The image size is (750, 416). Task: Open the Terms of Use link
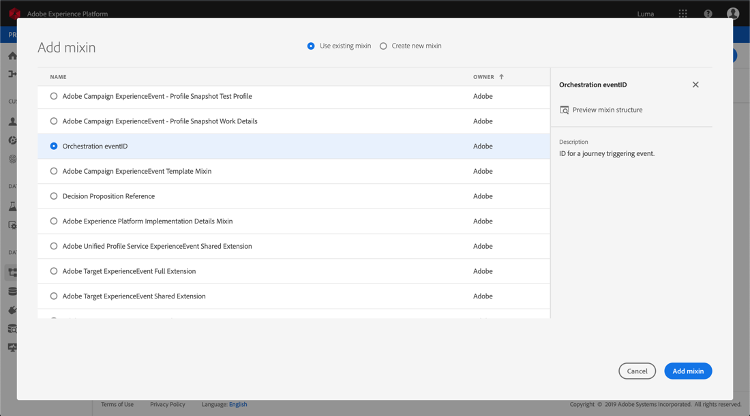(x=117, y=404)
